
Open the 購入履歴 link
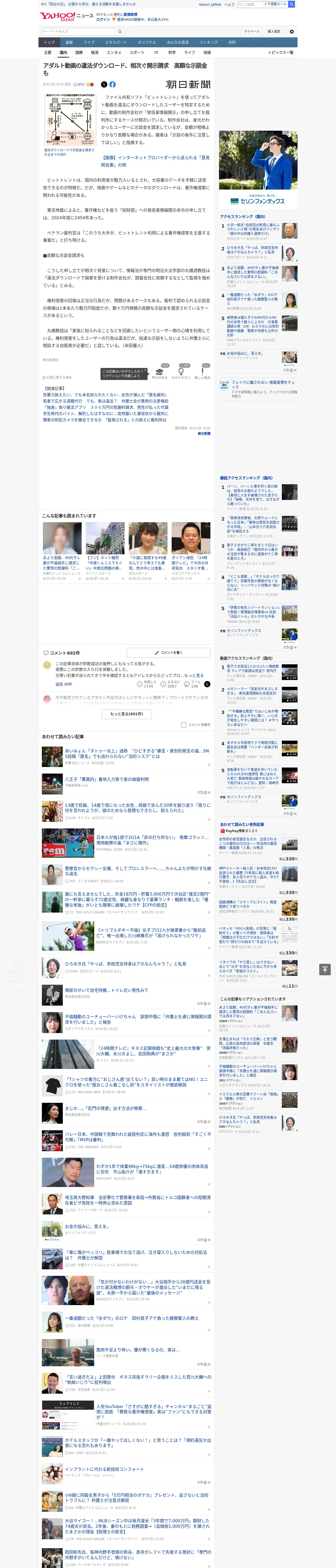[274, 32]
